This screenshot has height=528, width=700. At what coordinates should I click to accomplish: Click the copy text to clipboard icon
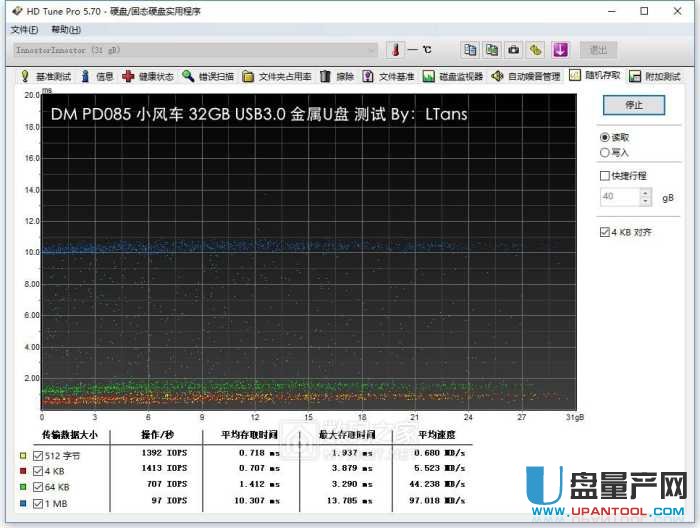click(470, 49)
